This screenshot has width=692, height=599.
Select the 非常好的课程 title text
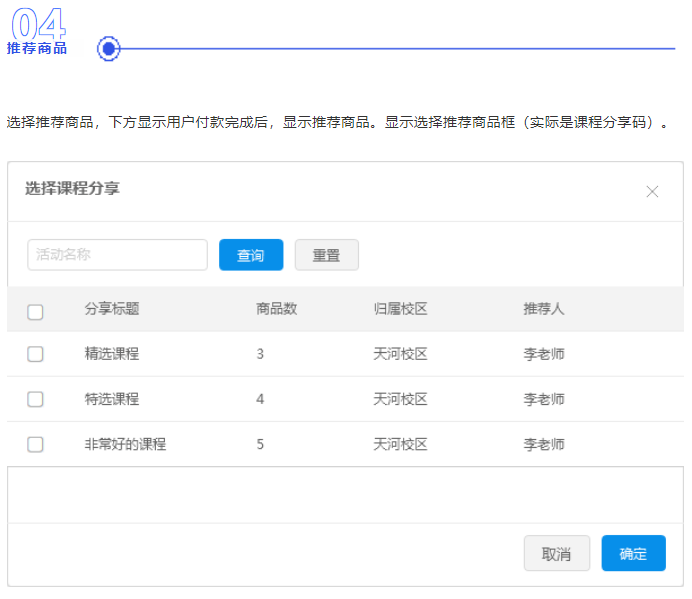click(x=125, y=444)
